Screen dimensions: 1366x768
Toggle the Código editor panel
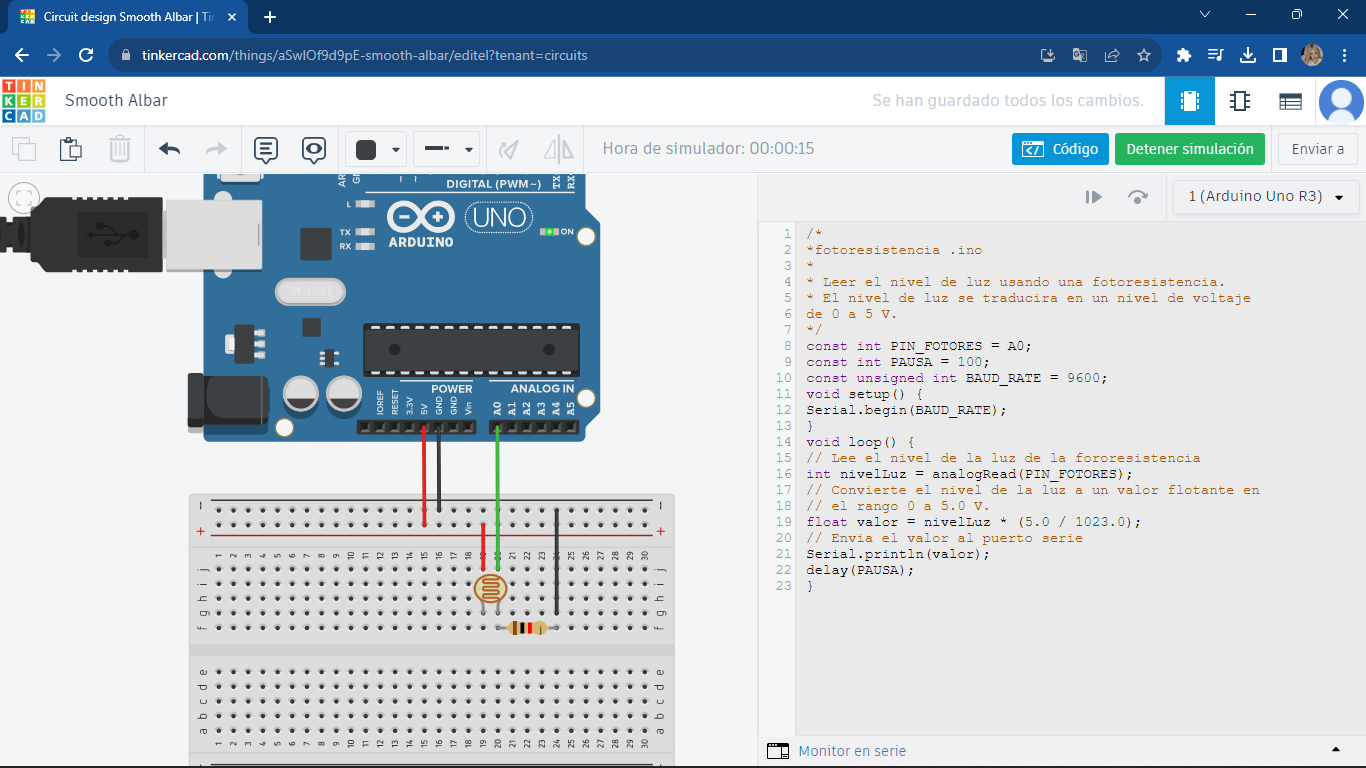click(1060, 149)
